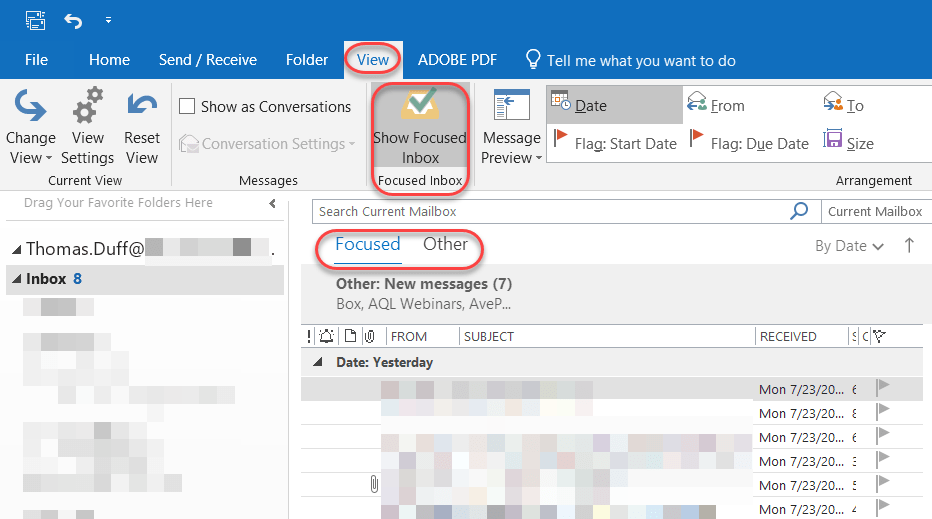
Task: Select the Focused inbox tab
Action: coord(367,244)
